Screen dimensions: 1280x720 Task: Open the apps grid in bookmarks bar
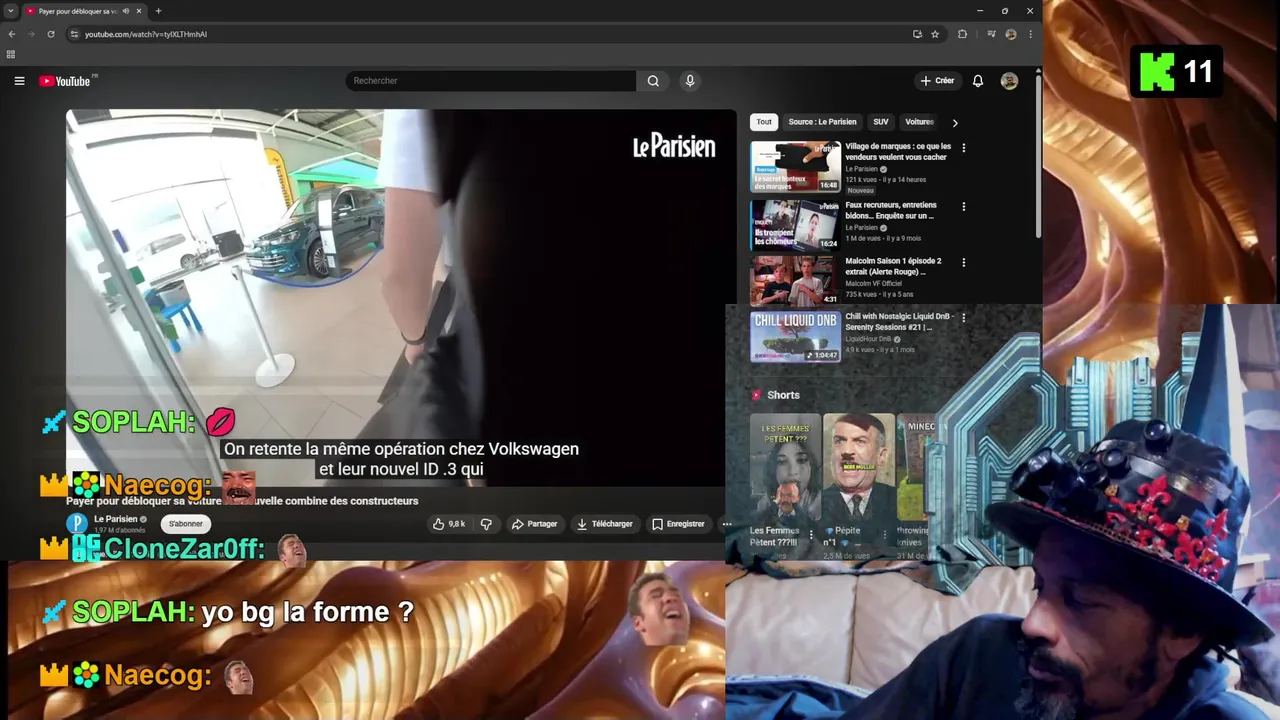11,54
